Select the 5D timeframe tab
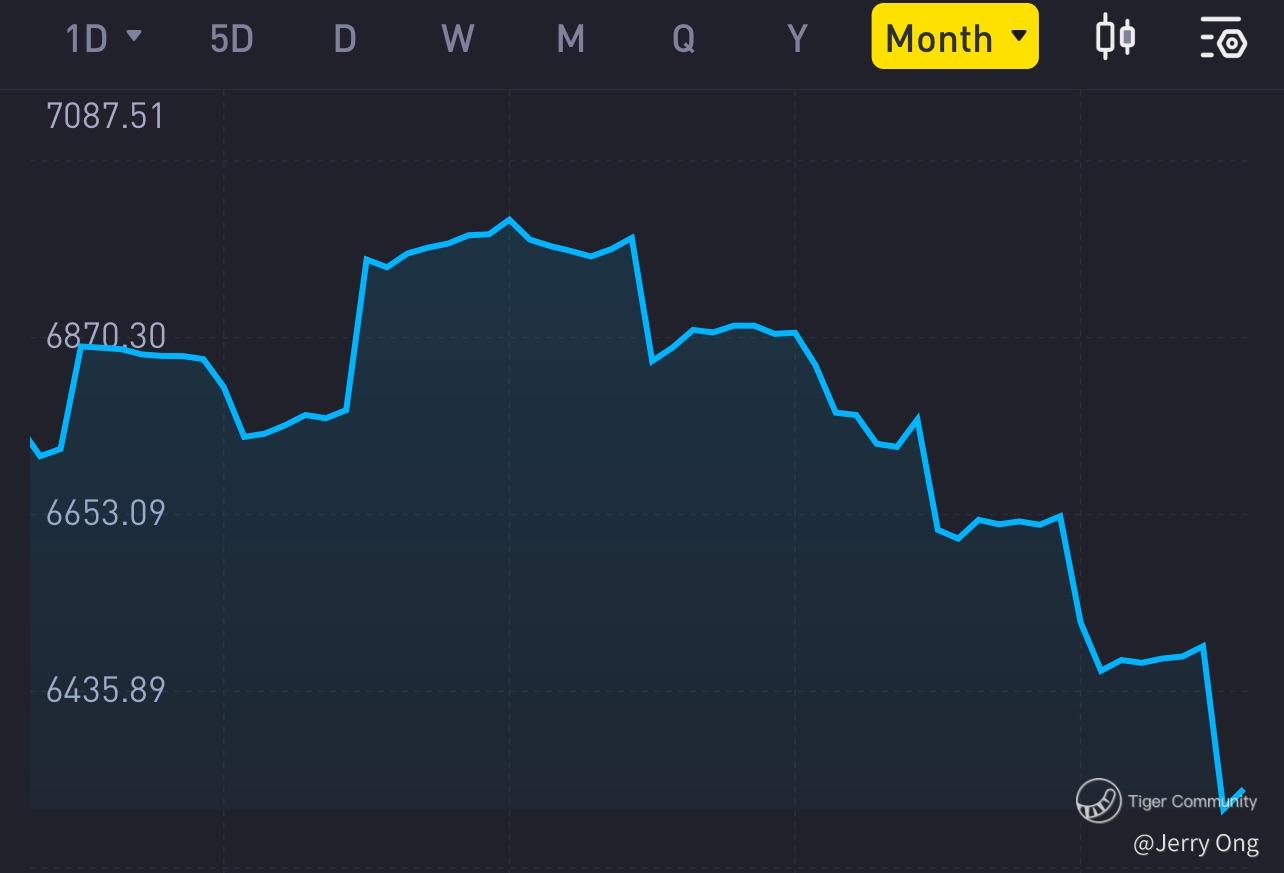Image resolution: width=1284 pixels, height=873 pixels. pos(232,38)
